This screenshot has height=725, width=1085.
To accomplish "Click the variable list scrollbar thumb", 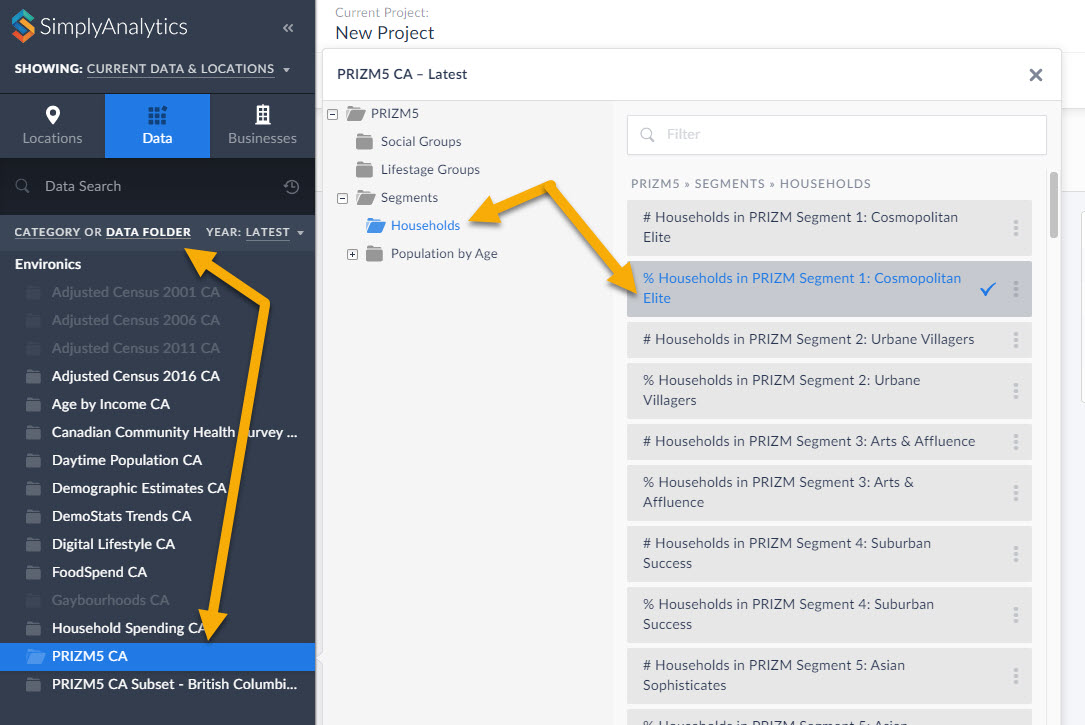I will point(1054,205).
